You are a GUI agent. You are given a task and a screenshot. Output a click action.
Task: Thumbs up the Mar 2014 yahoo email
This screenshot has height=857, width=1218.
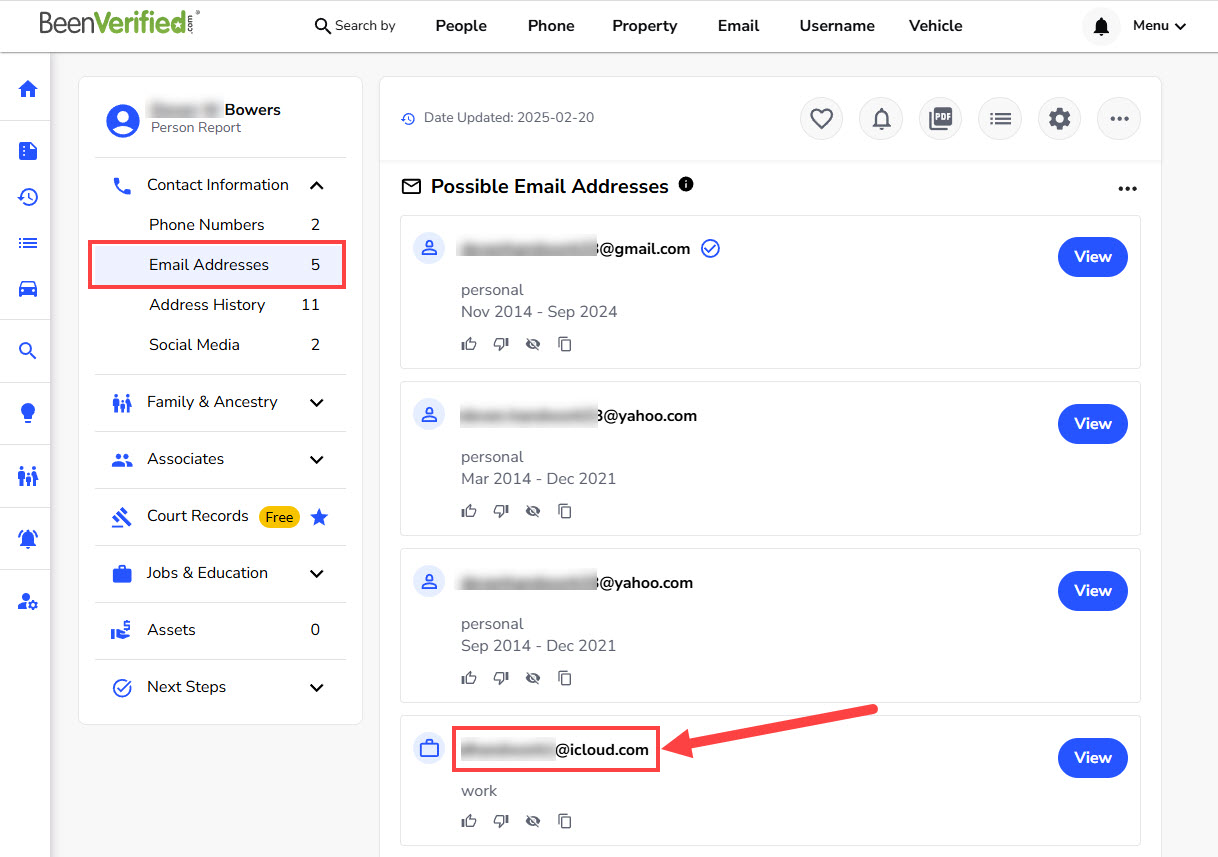click(469, 511)
